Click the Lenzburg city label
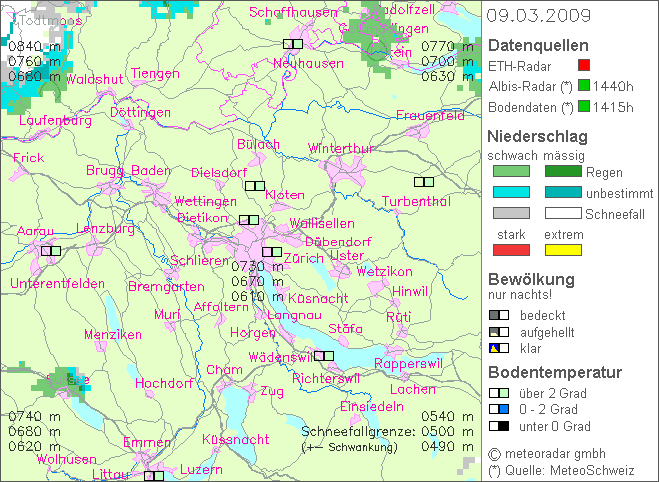The image size is (659, 482). pyautogui.click(x=105, y=229)
